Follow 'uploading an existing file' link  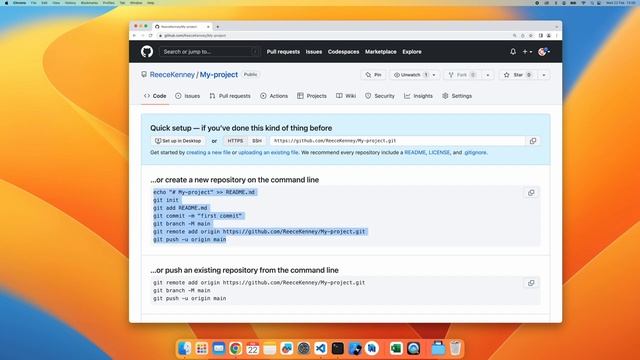[268, 152]
